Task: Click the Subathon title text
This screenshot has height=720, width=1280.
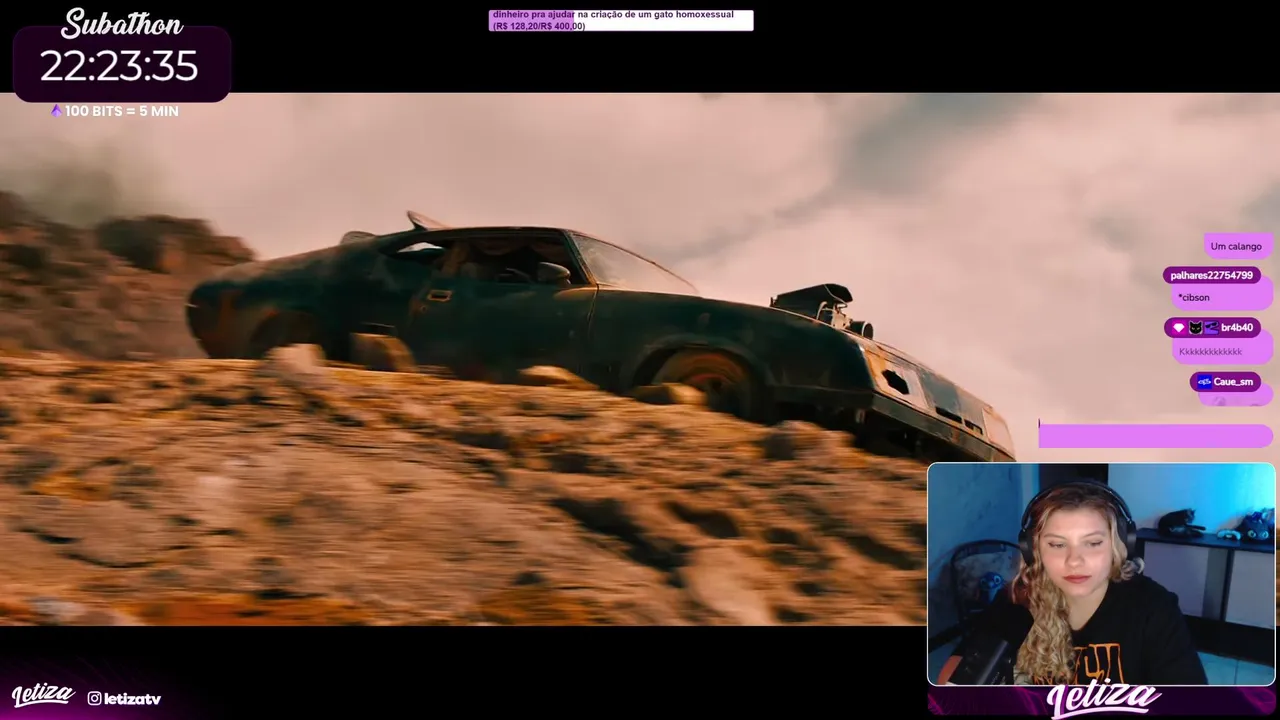Action: [122, 24]
